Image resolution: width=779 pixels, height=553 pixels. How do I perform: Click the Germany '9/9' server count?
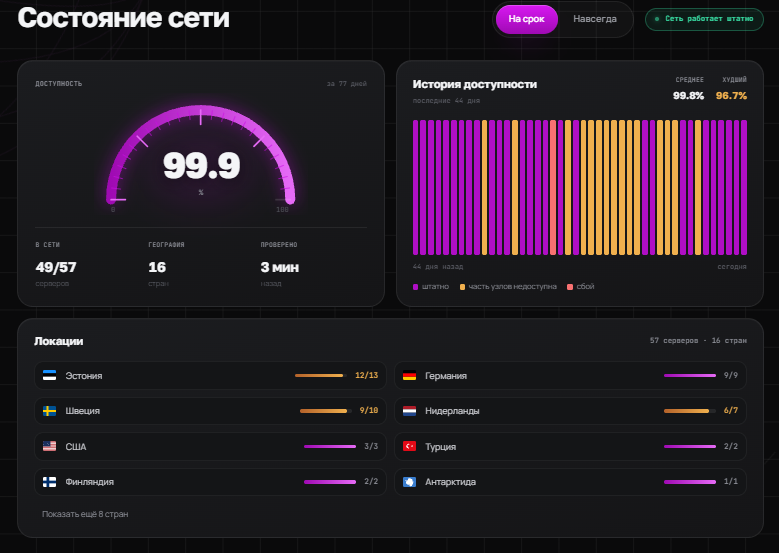point(730,375)
